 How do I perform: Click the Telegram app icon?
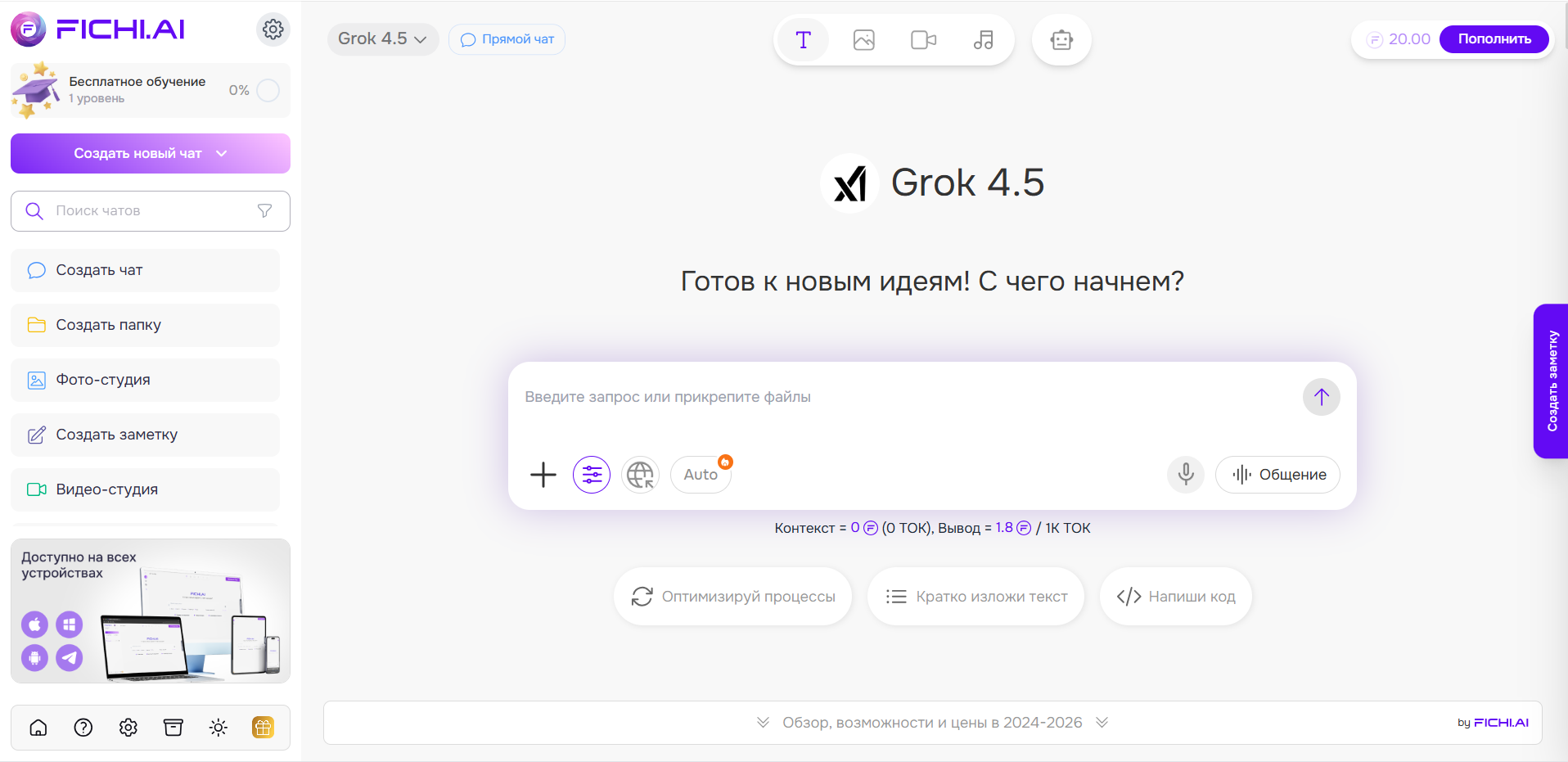pos(70,657)
